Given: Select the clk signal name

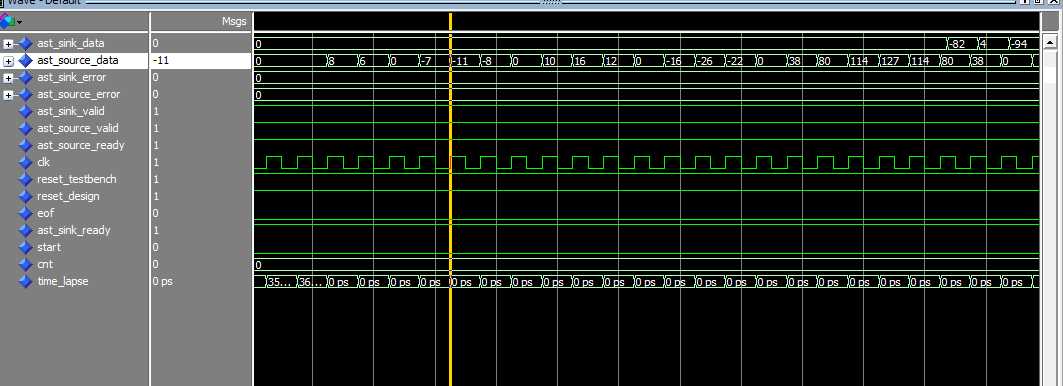Looking at the screenshot, I should coord(43,162).
